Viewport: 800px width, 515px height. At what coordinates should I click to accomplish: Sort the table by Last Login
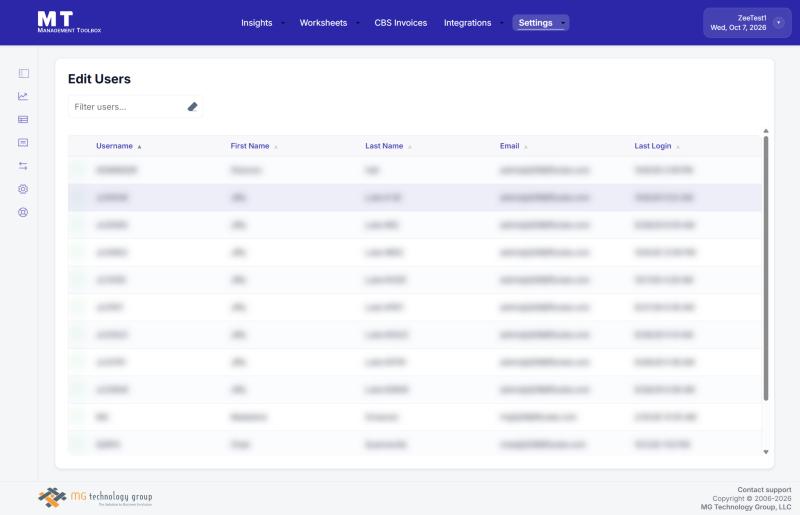click(653, 146)
